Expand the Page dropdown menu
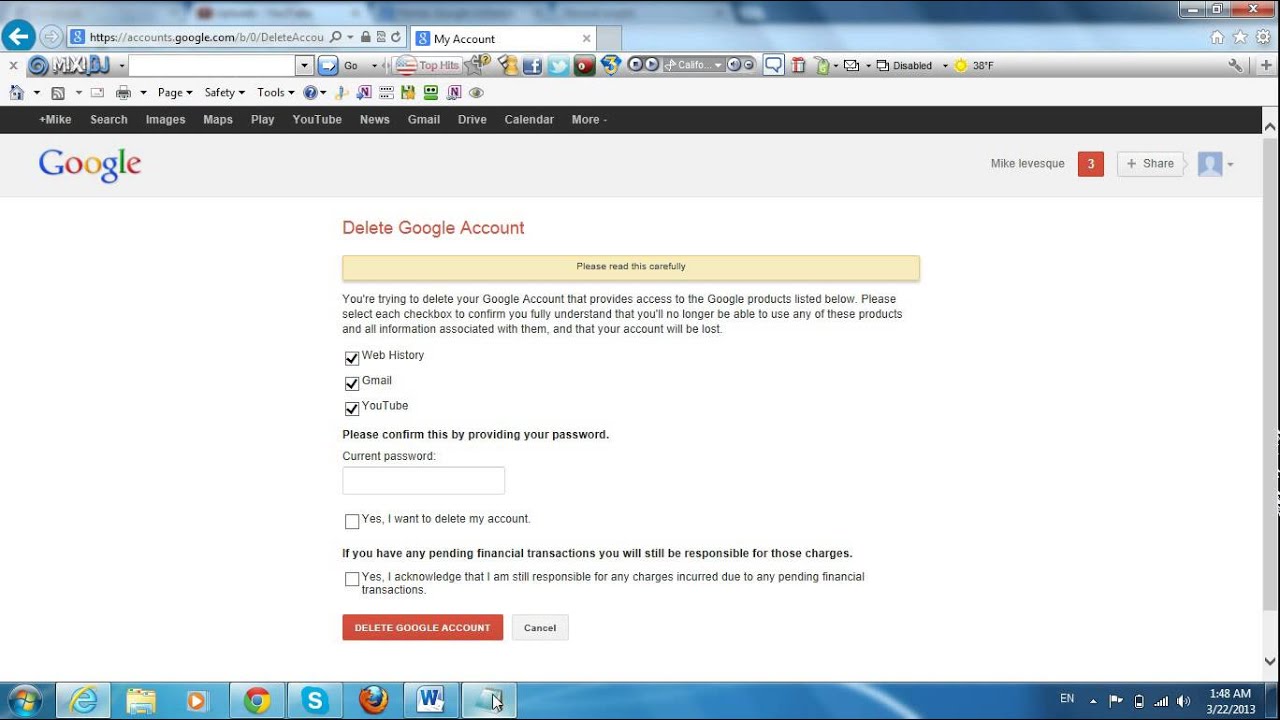 pyautogui.click(x=173, y=93)
